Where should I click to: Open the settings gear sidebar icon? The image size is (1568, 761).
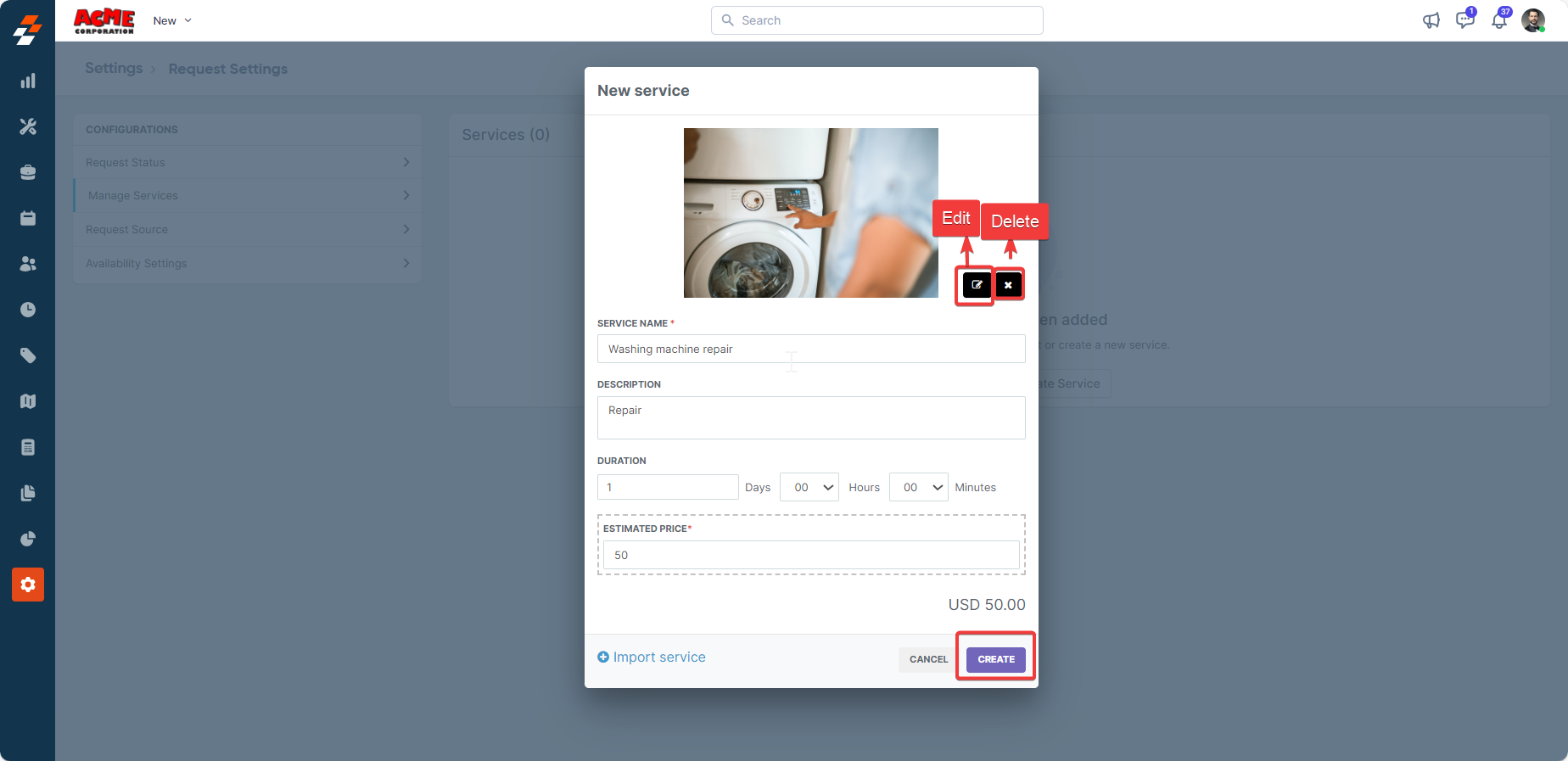pos(28,585)
